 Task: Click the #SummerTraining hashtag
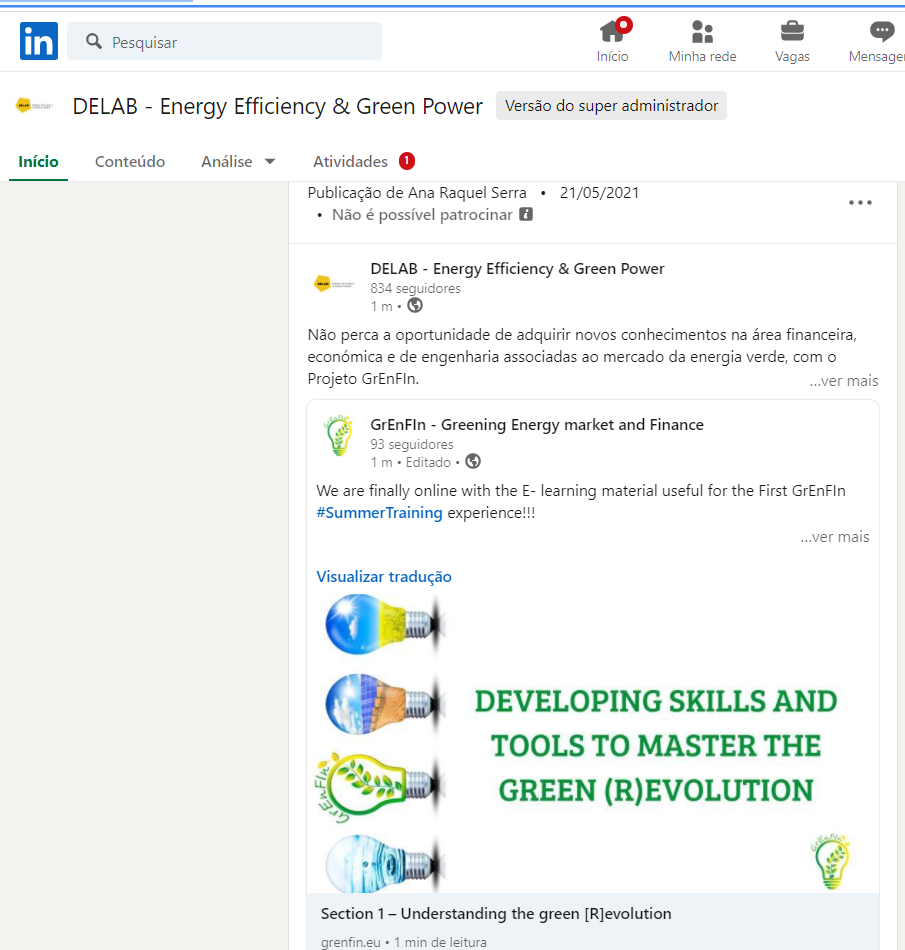pos(379,513)
